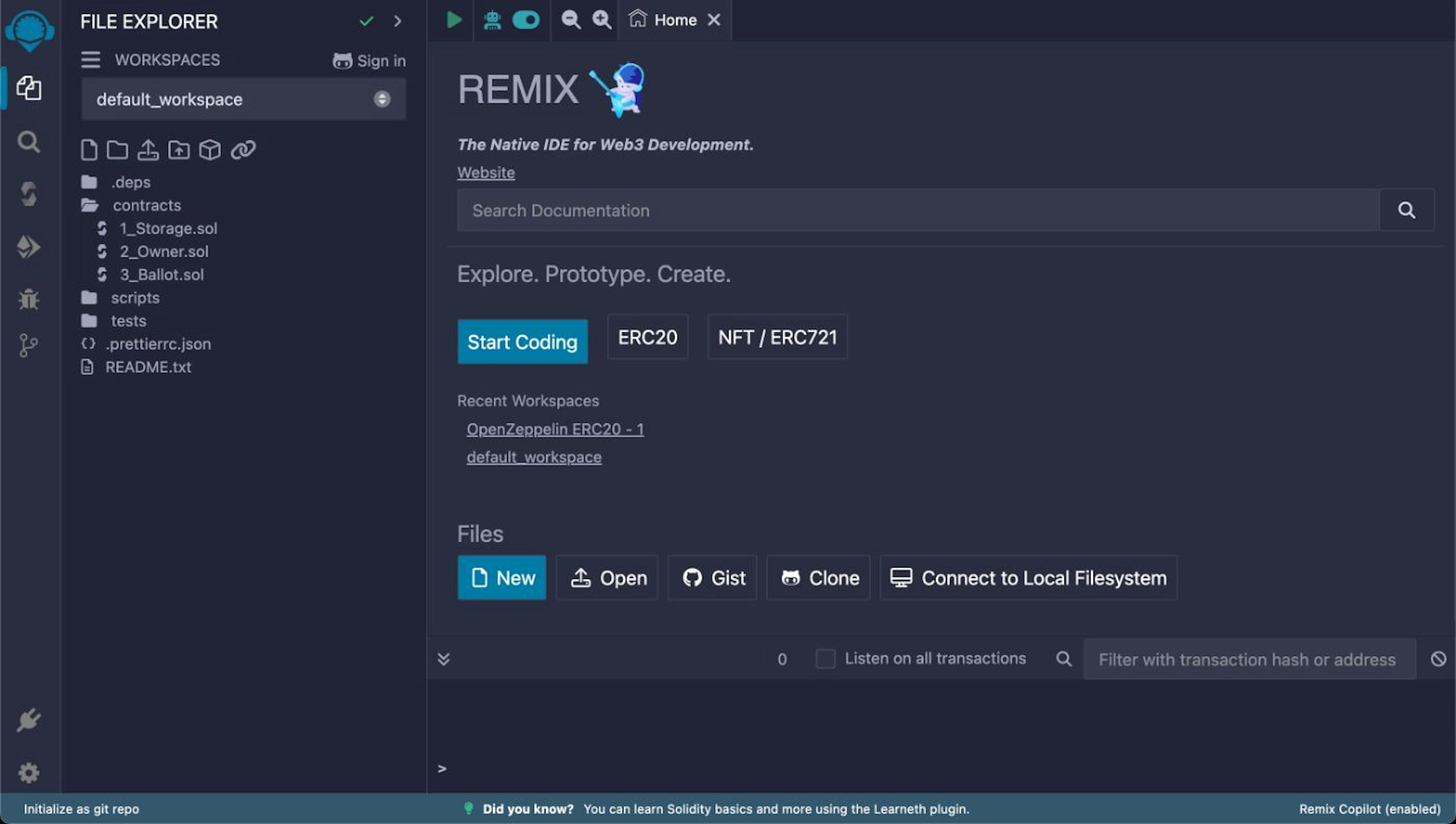The width and height of the screenshot is (1456, 824).
Task: Open the Solidity compiler sidebar icon
Action: coord(29,194)
